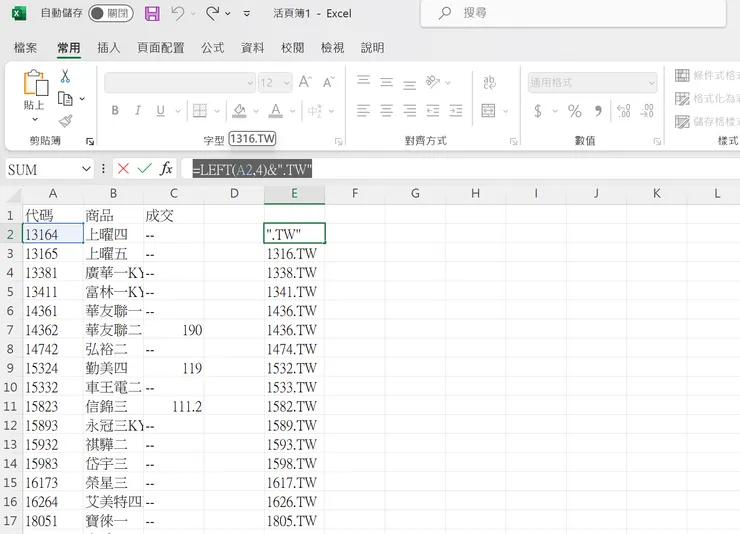Toggle Italic formatting
740x534 pixels.
(x=139, y=111)
